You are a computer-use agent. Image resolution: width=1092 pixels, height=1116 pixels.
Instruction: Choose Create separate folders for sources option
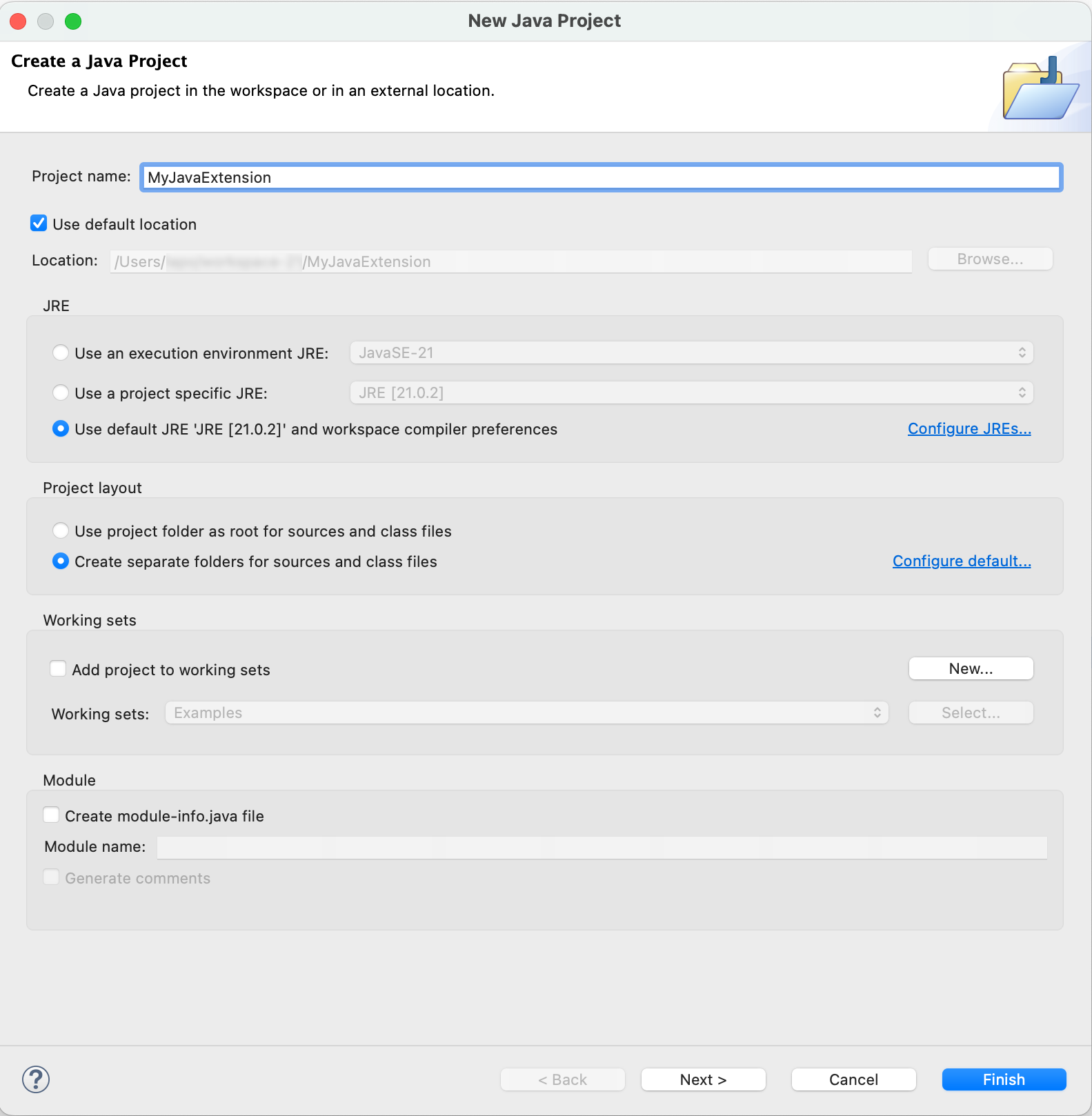(61, 561)
